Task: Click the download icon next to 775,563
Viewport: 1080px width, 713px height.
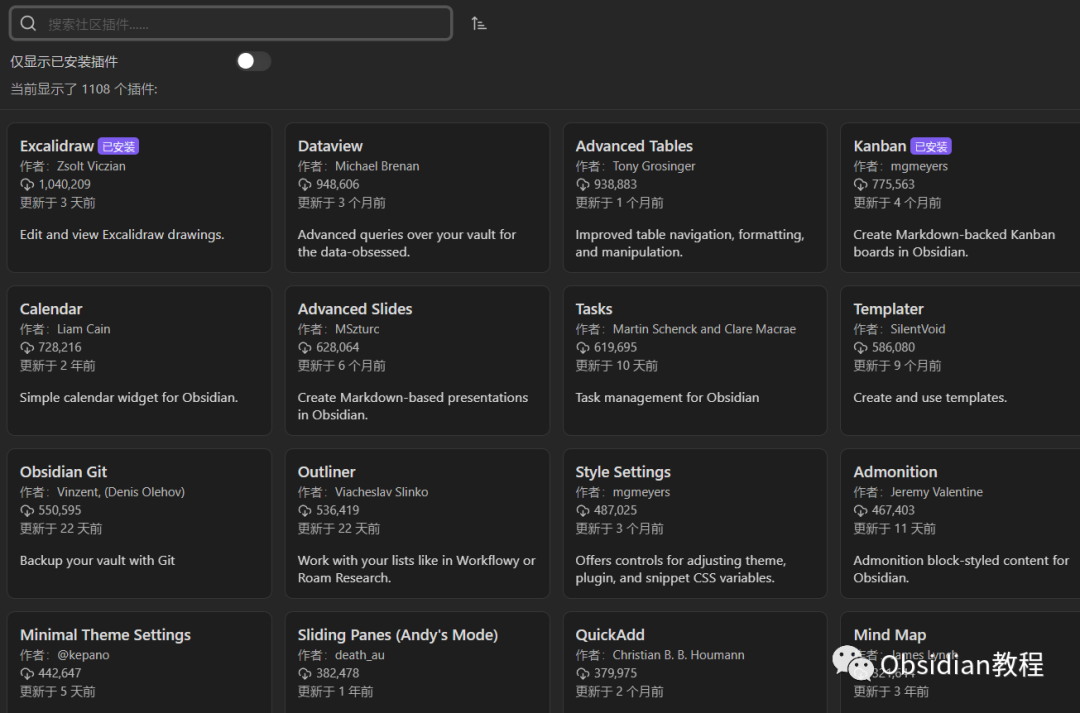Action: pyautogui.click(x=860, y=185)
